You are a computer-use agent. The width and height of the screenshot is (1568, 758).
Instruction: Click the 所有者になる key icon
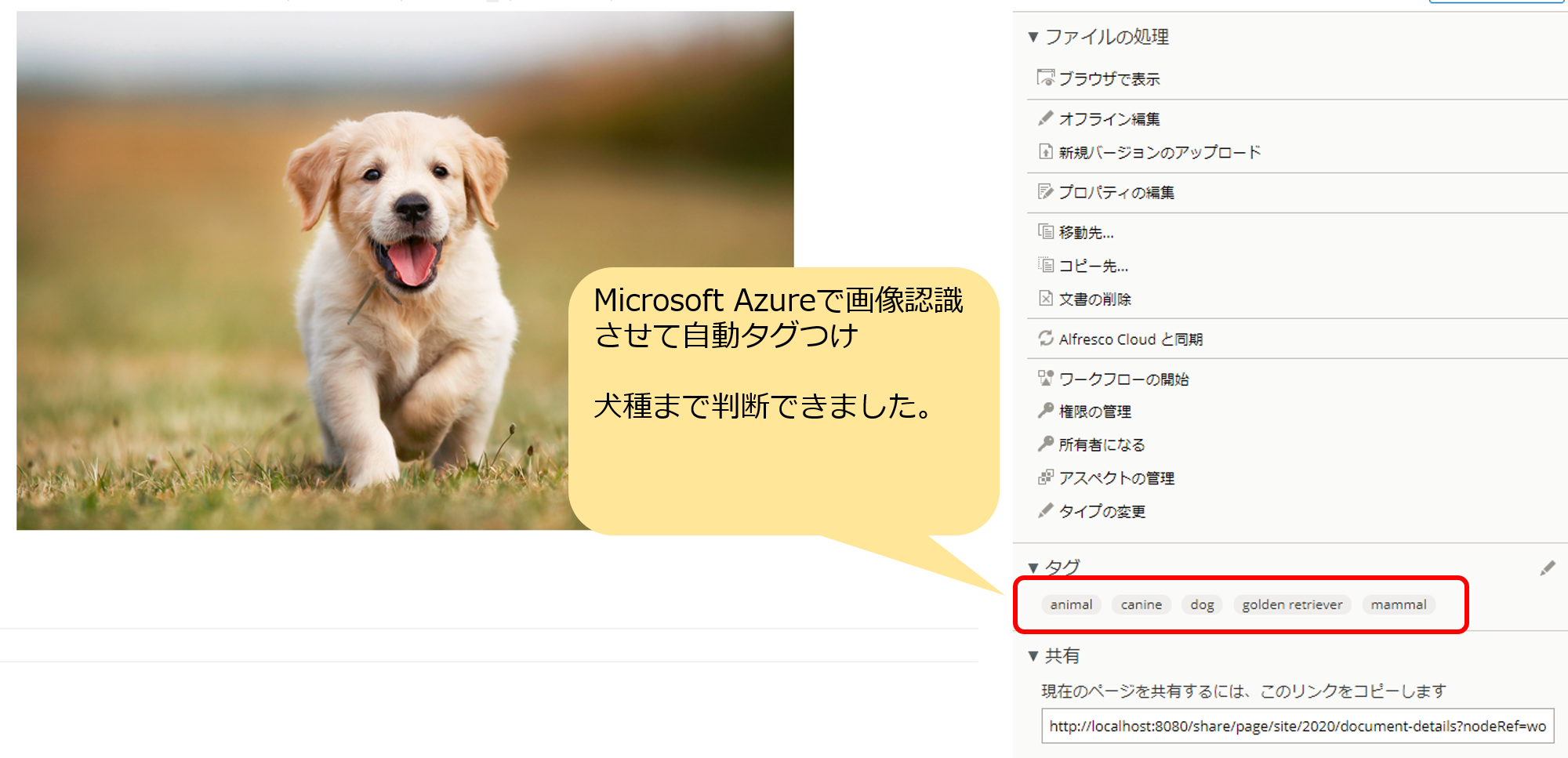pos(1046,444)
